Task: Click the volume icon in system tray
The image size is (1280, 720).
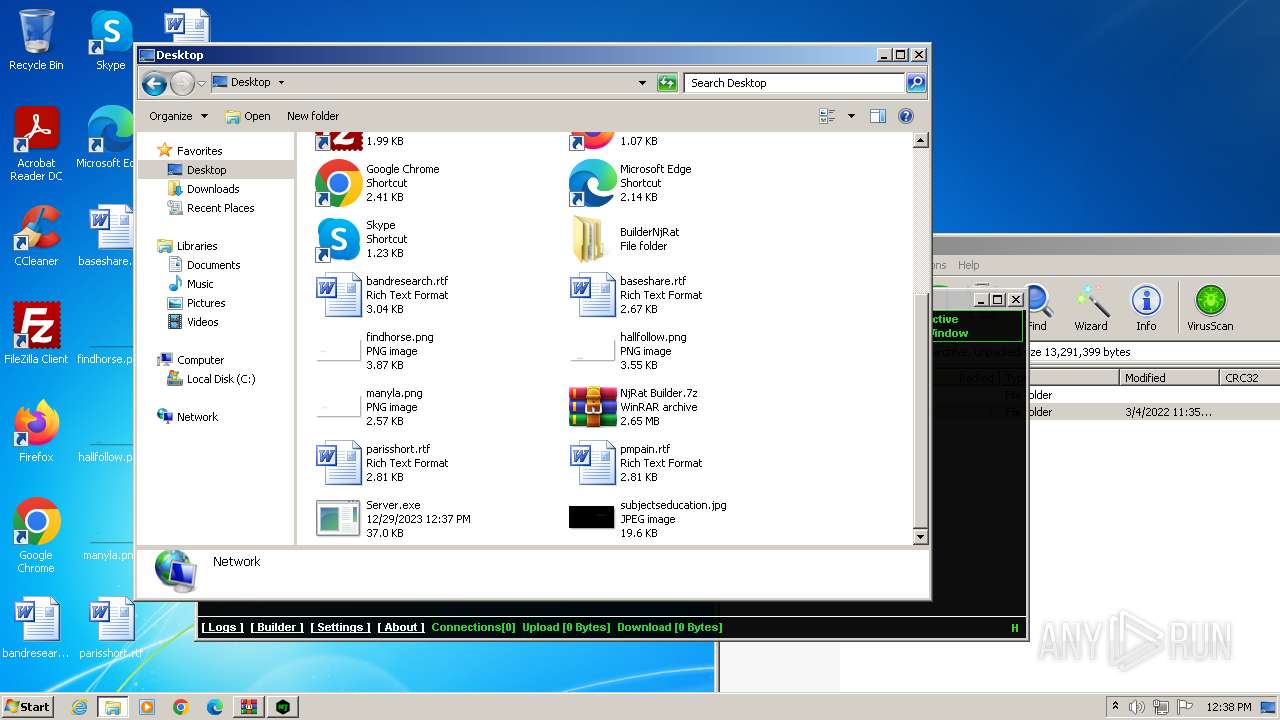Action: tap(1137, 706)
